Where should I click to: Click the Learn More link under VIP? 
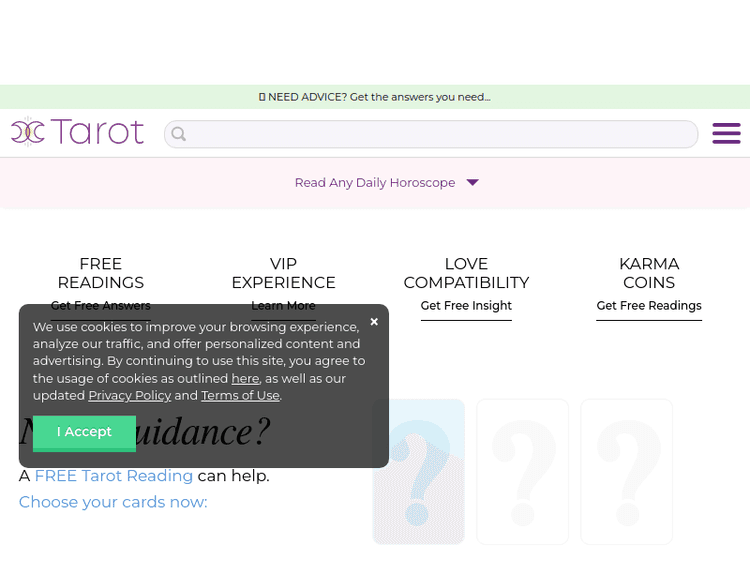(283, 306)
